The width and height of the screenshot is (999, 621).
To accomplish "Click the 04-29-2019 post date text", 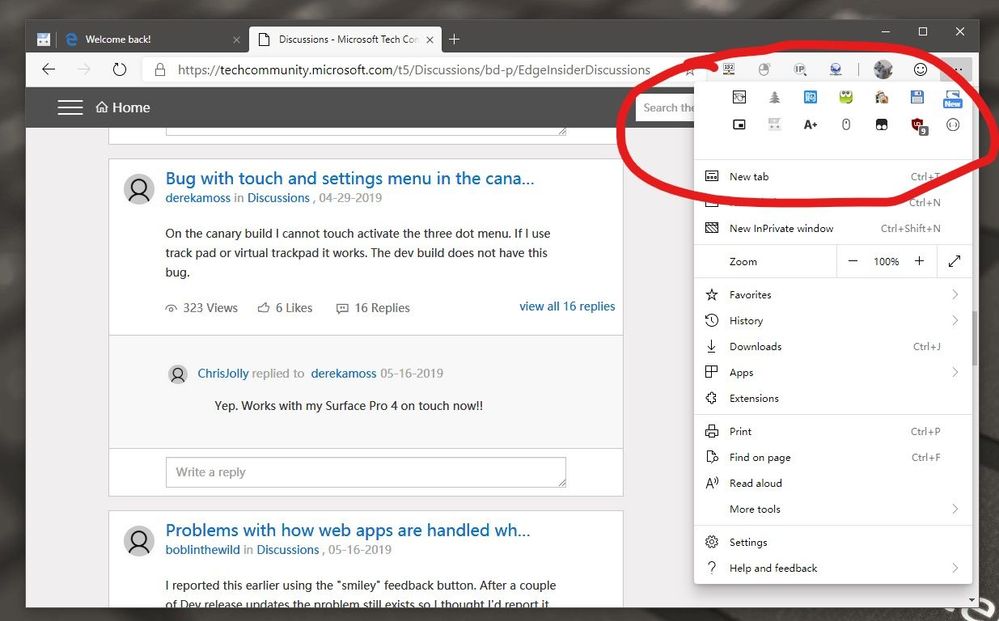I will point(350,198).
